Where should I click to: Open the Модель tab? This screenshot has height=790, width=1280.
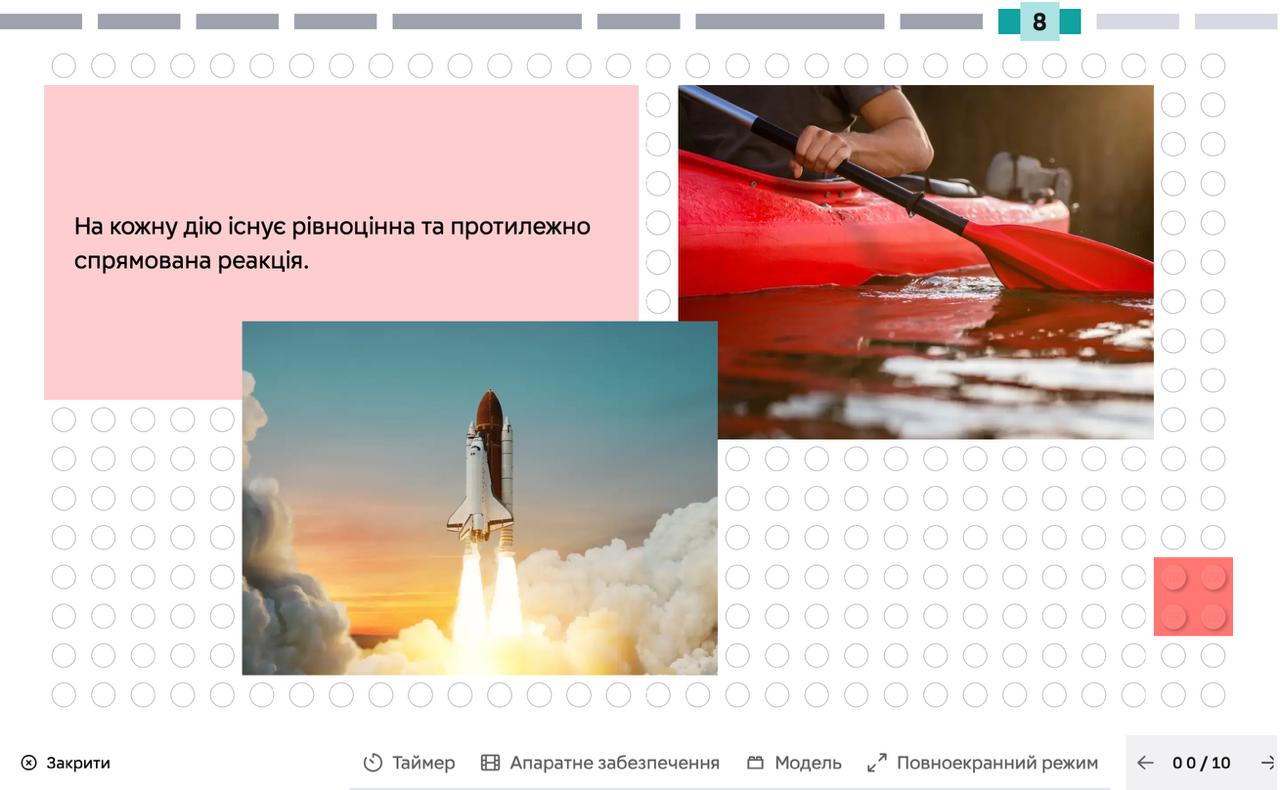coord(807,763)
